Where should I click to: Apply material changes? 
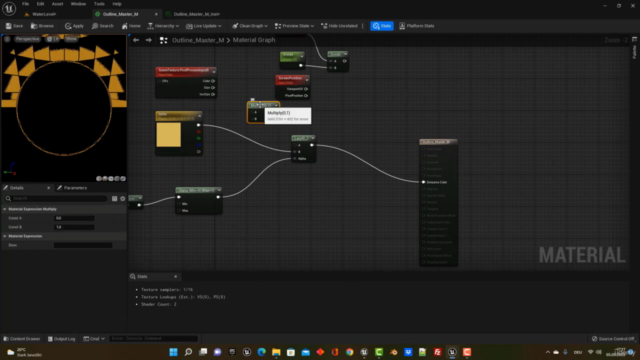74,26
